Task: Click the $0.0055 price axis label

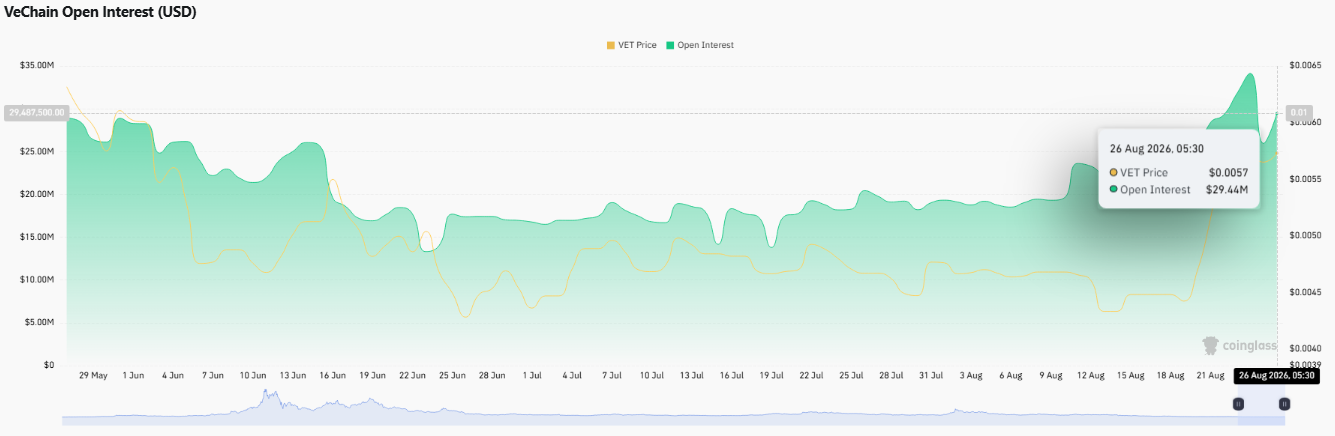Action: [1303, 179]
